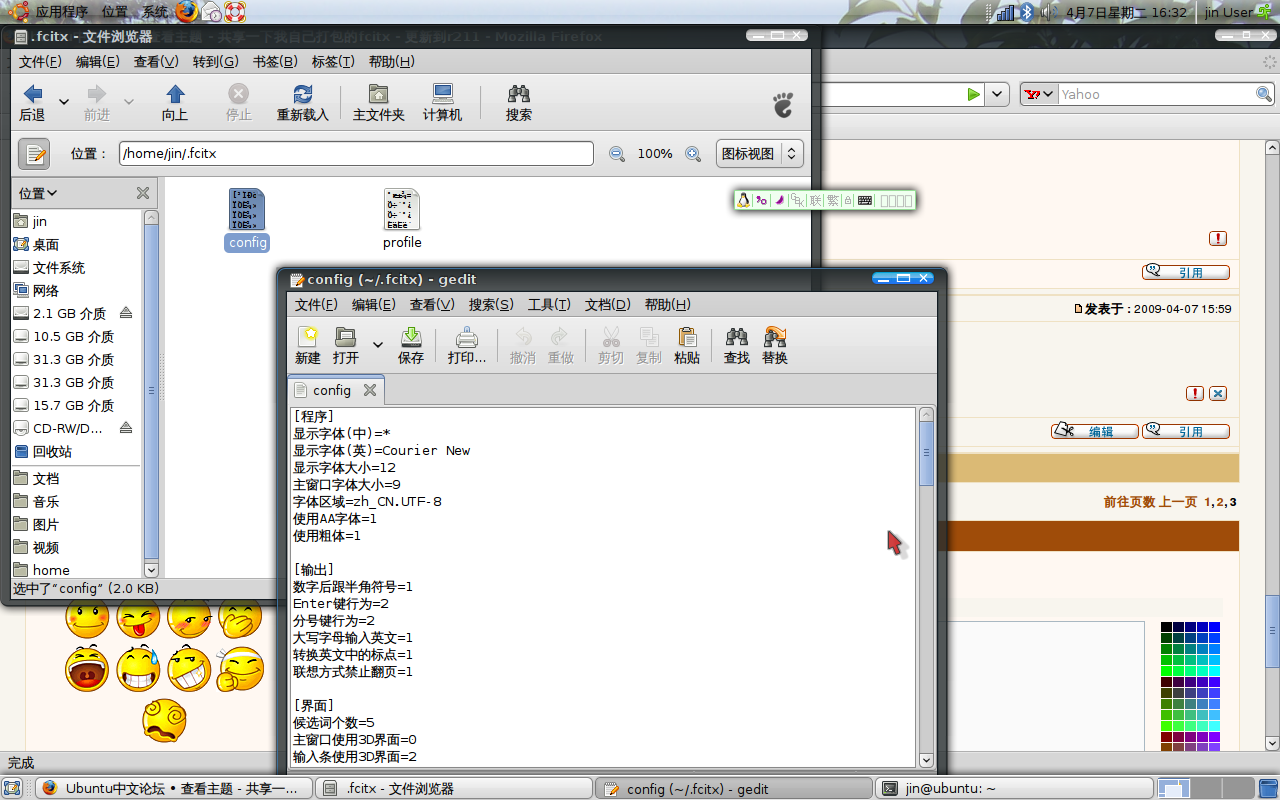Click the forum 编辑 edit button

(1095, 431)
